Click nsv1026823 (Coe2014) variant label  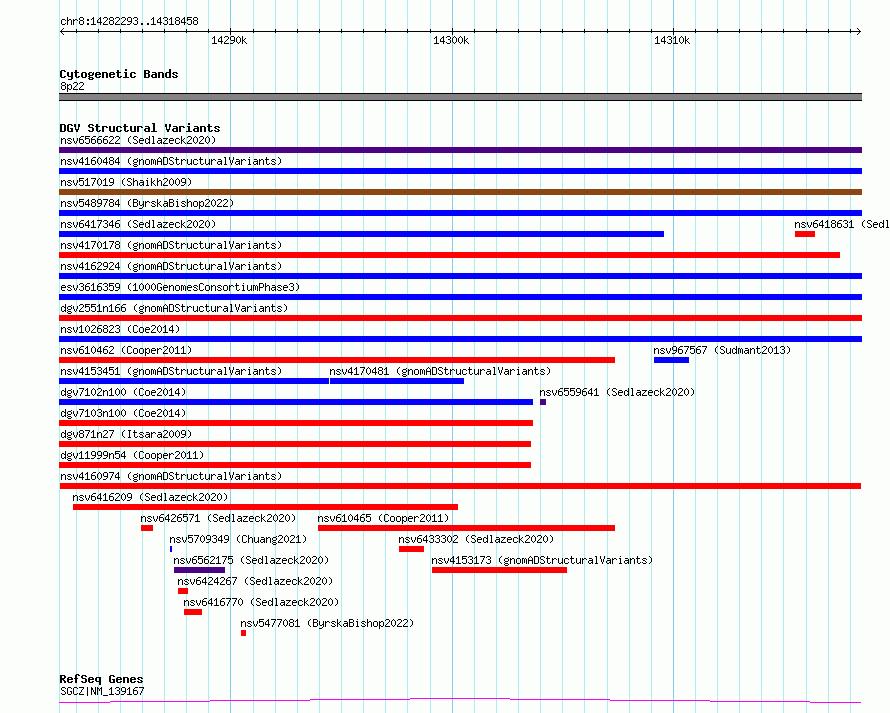(x=120, y=329)
